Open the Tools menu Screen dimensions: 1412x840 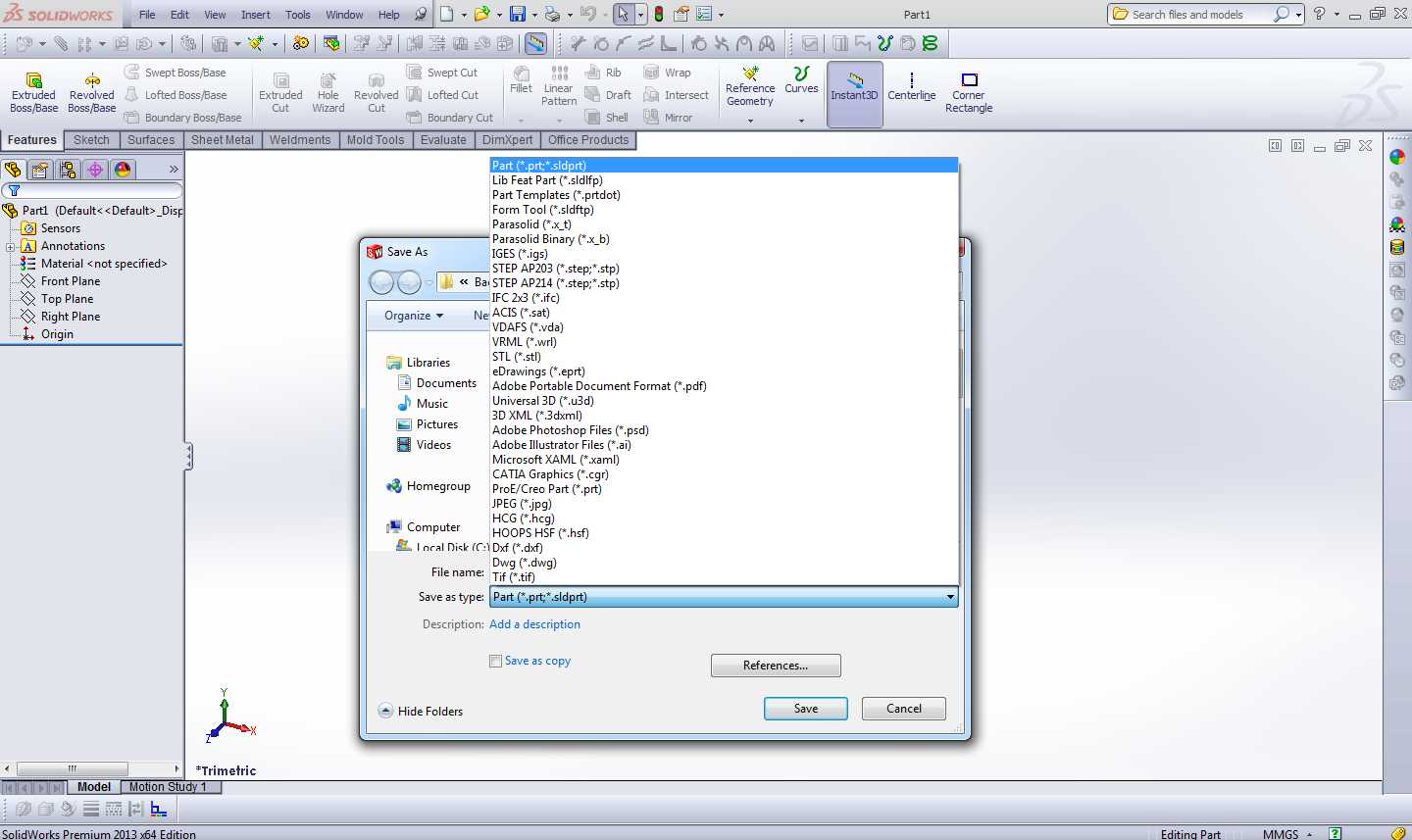coord(298,15)
